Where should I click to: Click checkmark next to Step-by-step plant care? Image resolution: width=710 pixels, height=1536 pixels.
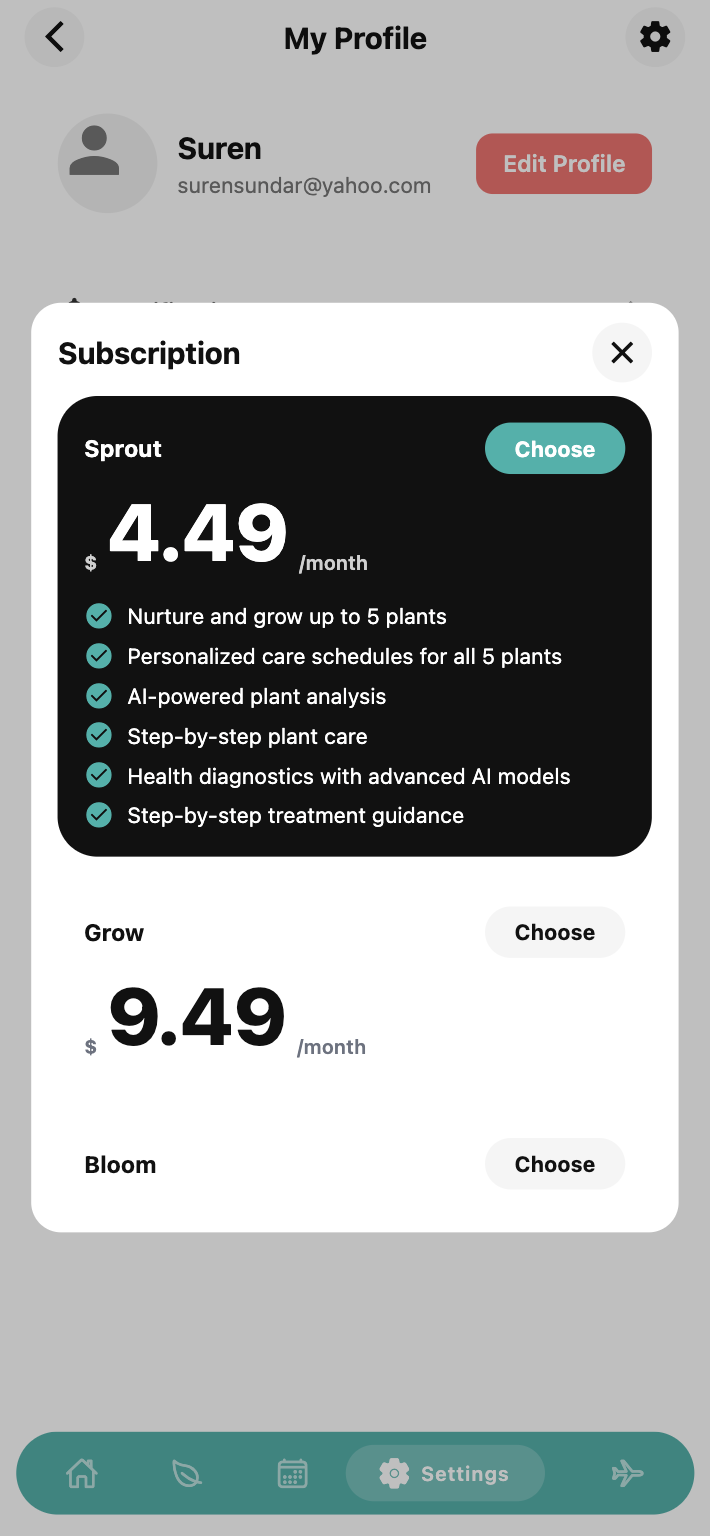point(99,736)
